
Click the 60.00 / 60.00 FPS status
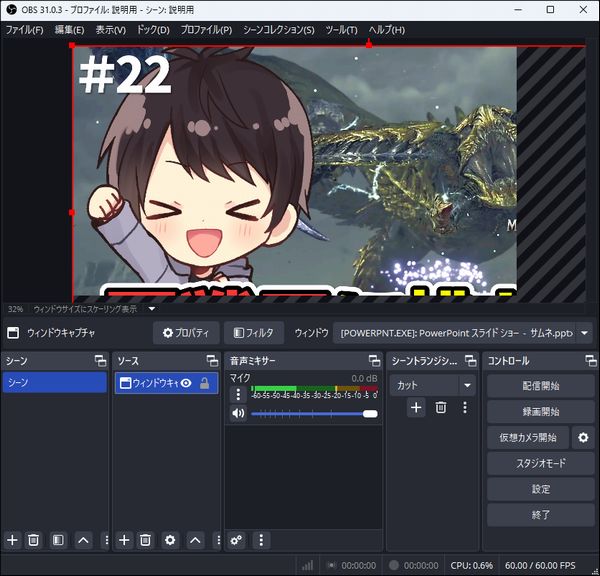tap(540, 565)
